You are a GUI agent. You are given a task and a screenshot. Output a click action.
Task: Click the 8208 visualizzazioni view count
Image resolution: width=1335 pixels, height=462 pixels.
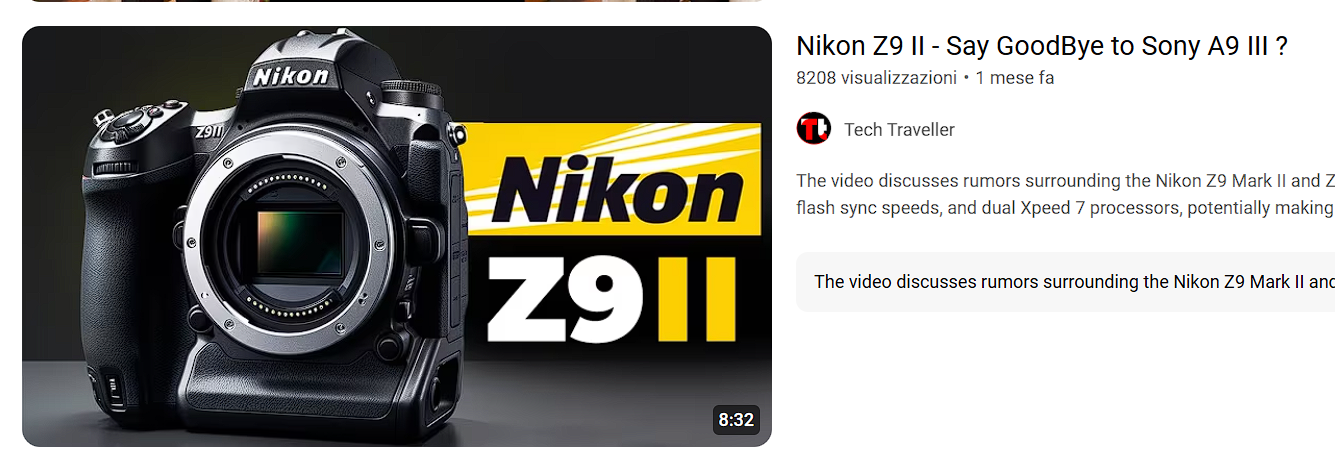(x=876, y=78)
